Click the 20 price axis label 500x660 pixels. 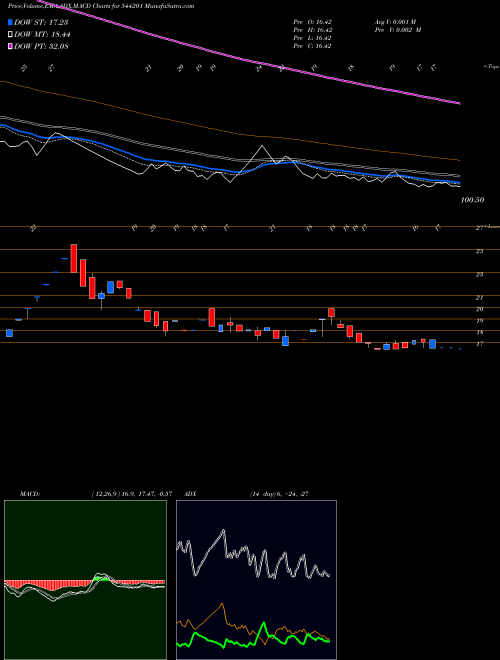pos(479,309)
